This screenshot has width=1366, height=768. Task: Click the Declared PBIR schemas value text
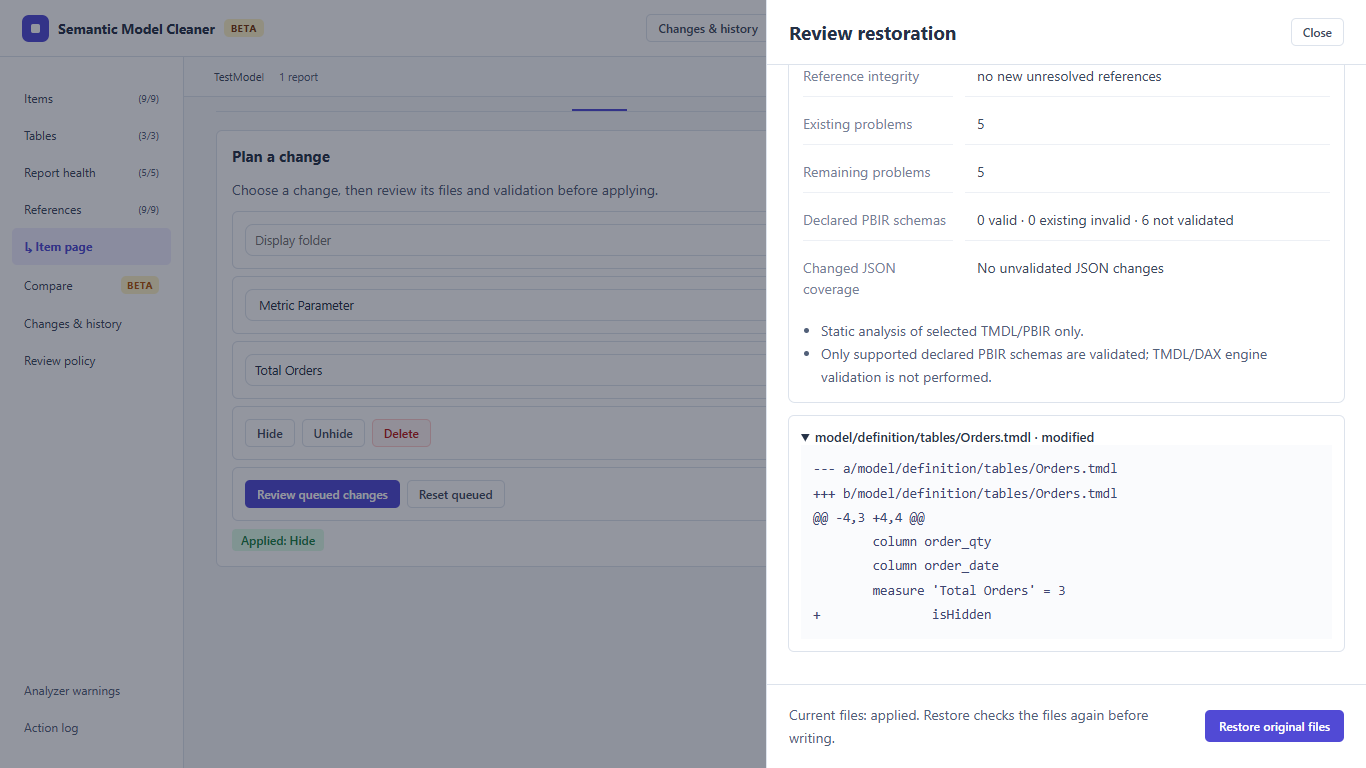click(x=1105, y=221)
